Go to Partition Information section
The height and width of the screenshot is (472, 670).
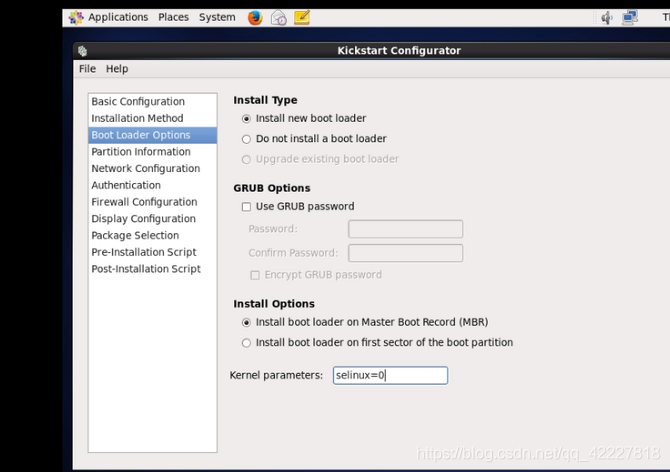[x=153, y=152]
